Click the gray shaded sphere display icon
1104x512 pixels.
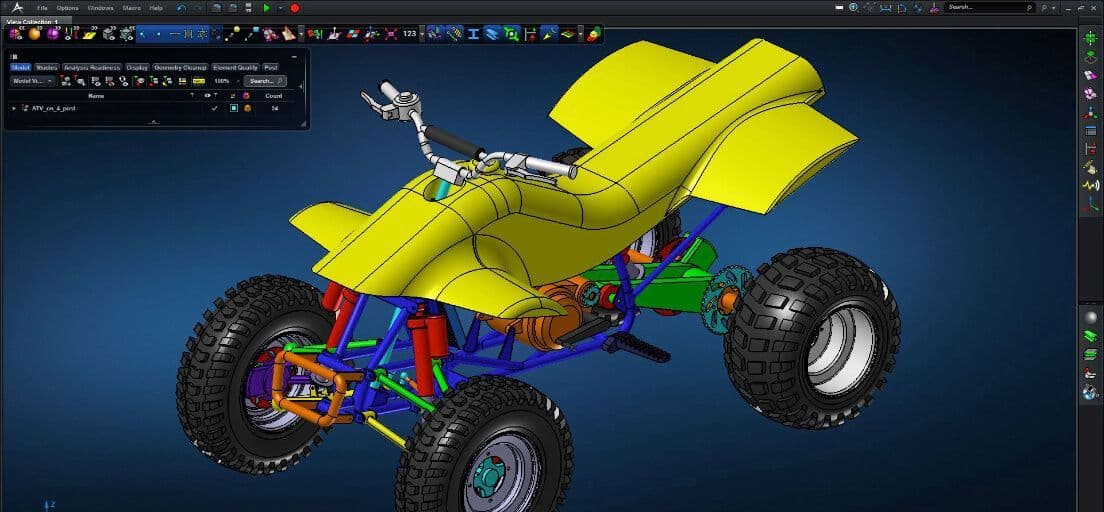pos(1090,317)
